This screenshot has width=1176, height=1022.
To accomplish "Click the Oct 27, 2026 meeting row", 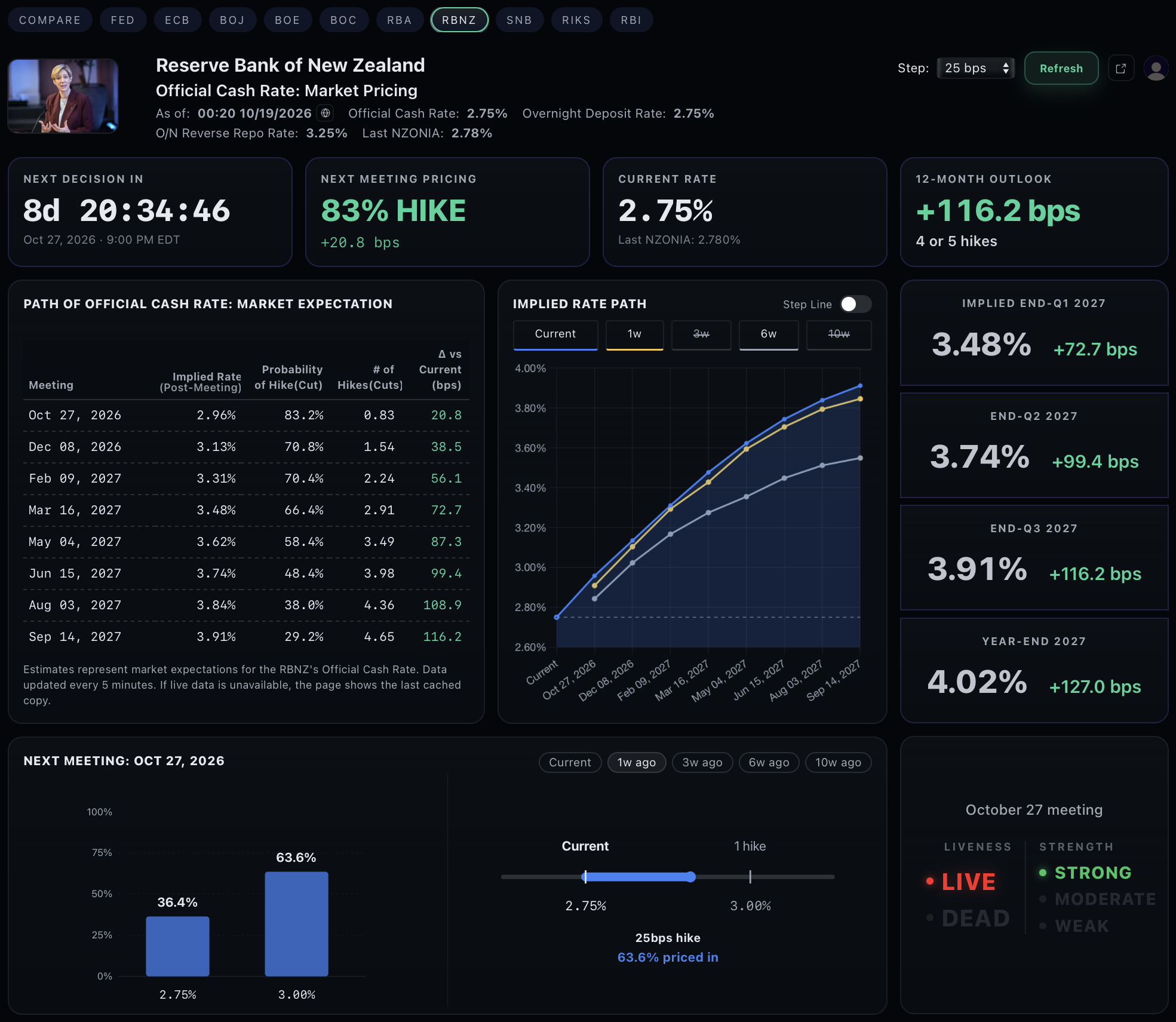I will click(246, 415).
